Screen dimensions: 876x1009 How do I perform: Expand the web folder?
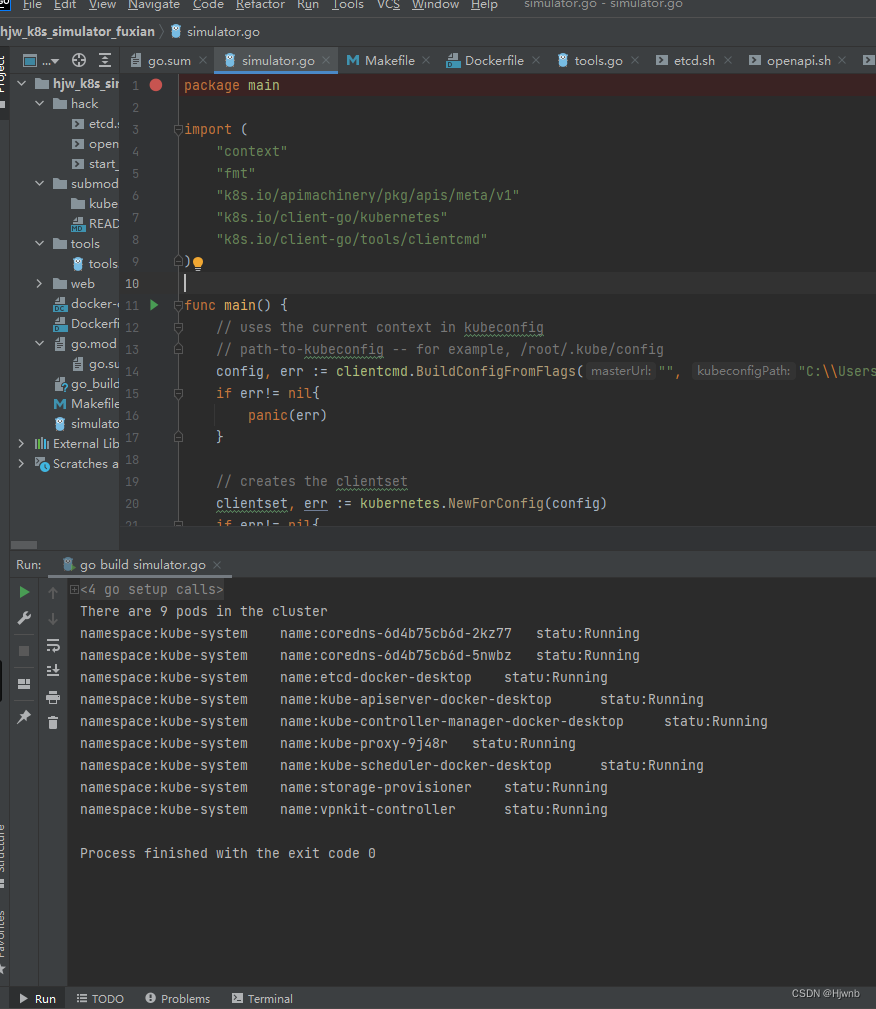40,283
